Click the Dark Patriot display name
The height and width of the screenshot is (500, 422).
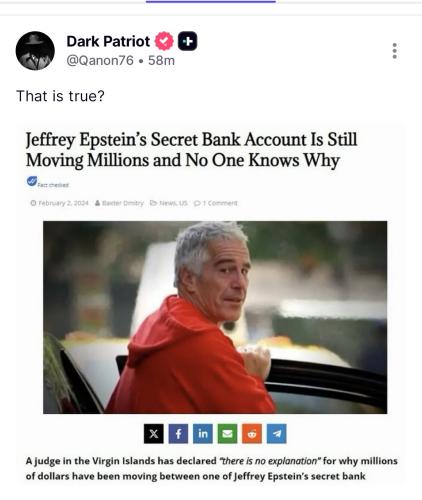click(x=108, y=41)
